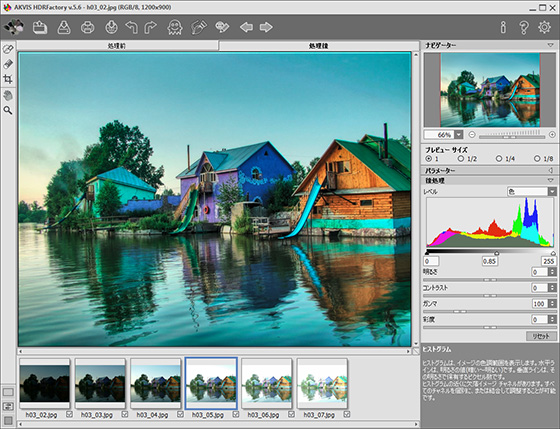The height and width of the screenshot is (429, 560).
Task: Click the Print icon in the top toolbar
Action: pyautogui.click(x=88, y=27)
